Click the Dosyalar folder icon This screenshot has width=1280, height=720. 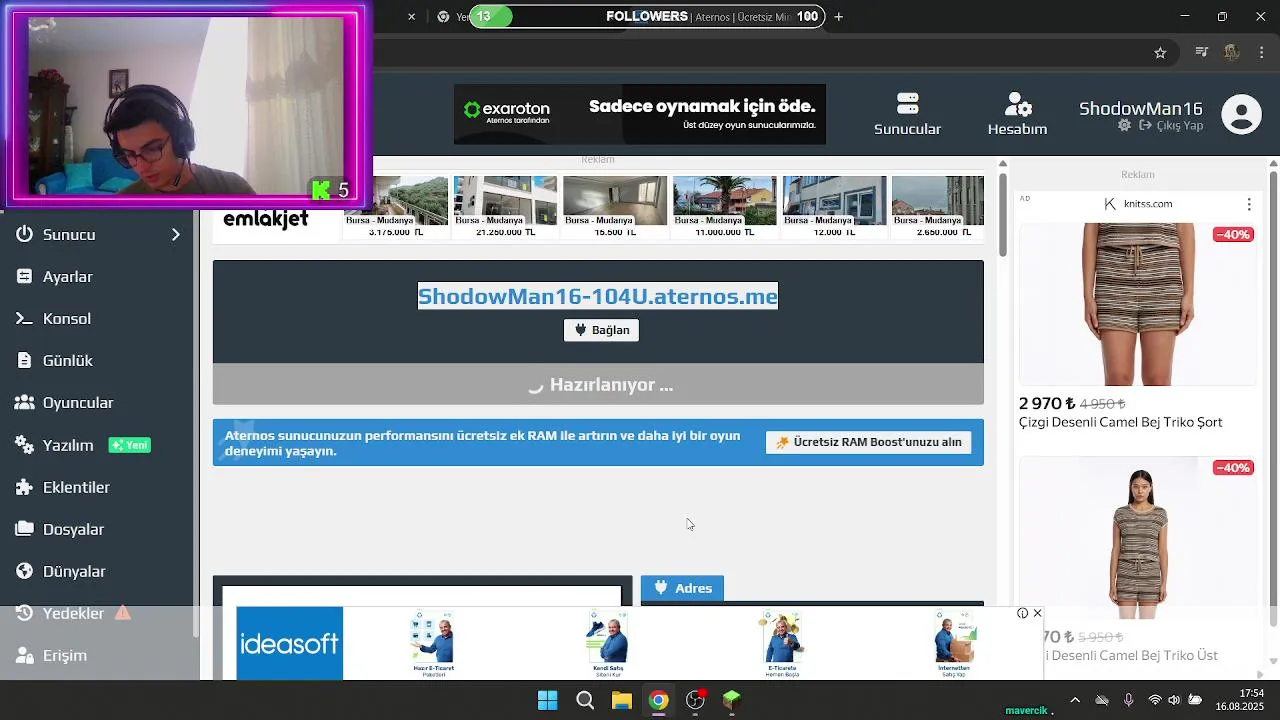pos(25,529)
